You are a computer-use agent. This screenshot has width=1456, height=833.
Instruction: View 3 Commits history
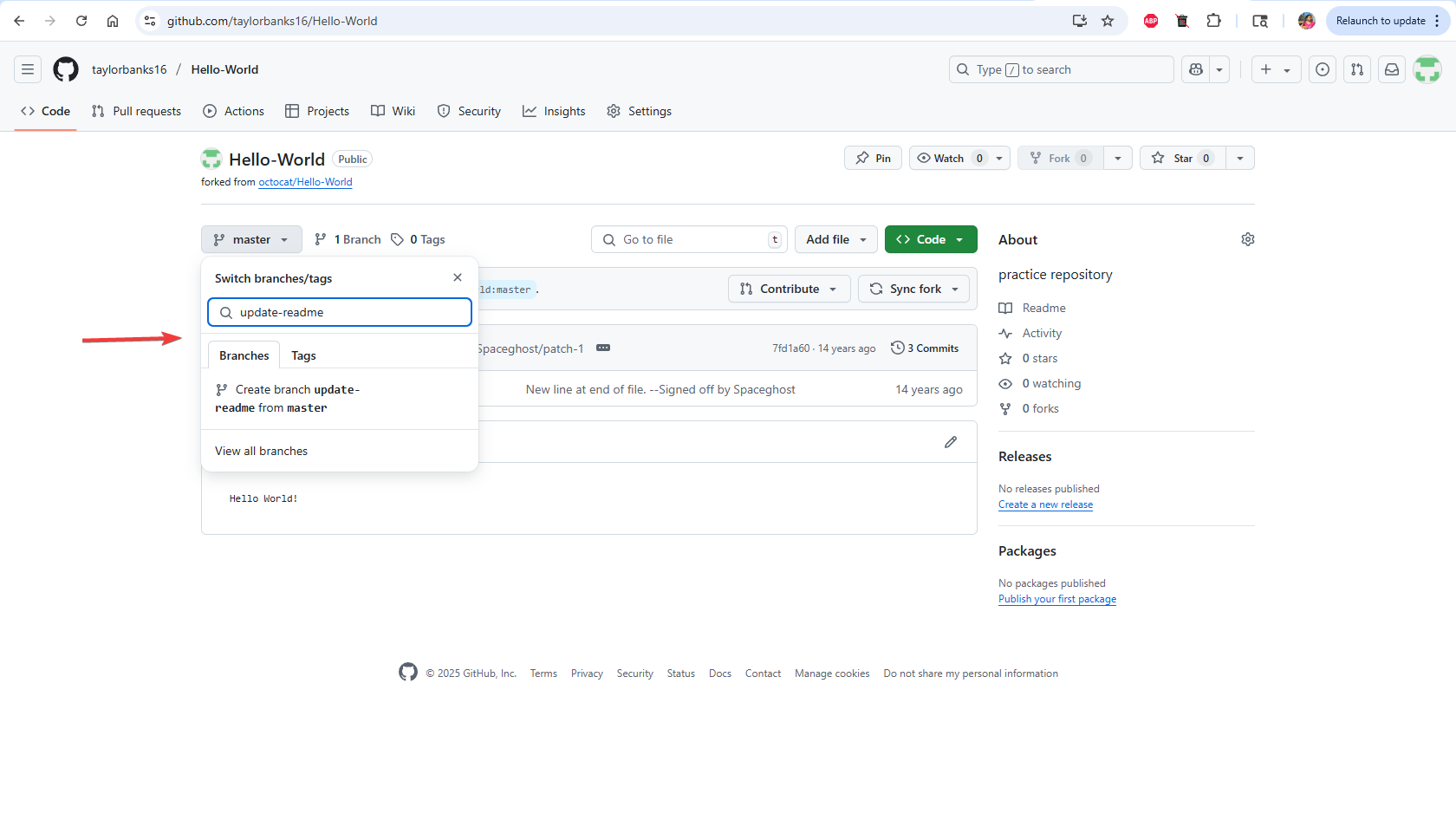point(925,348)
